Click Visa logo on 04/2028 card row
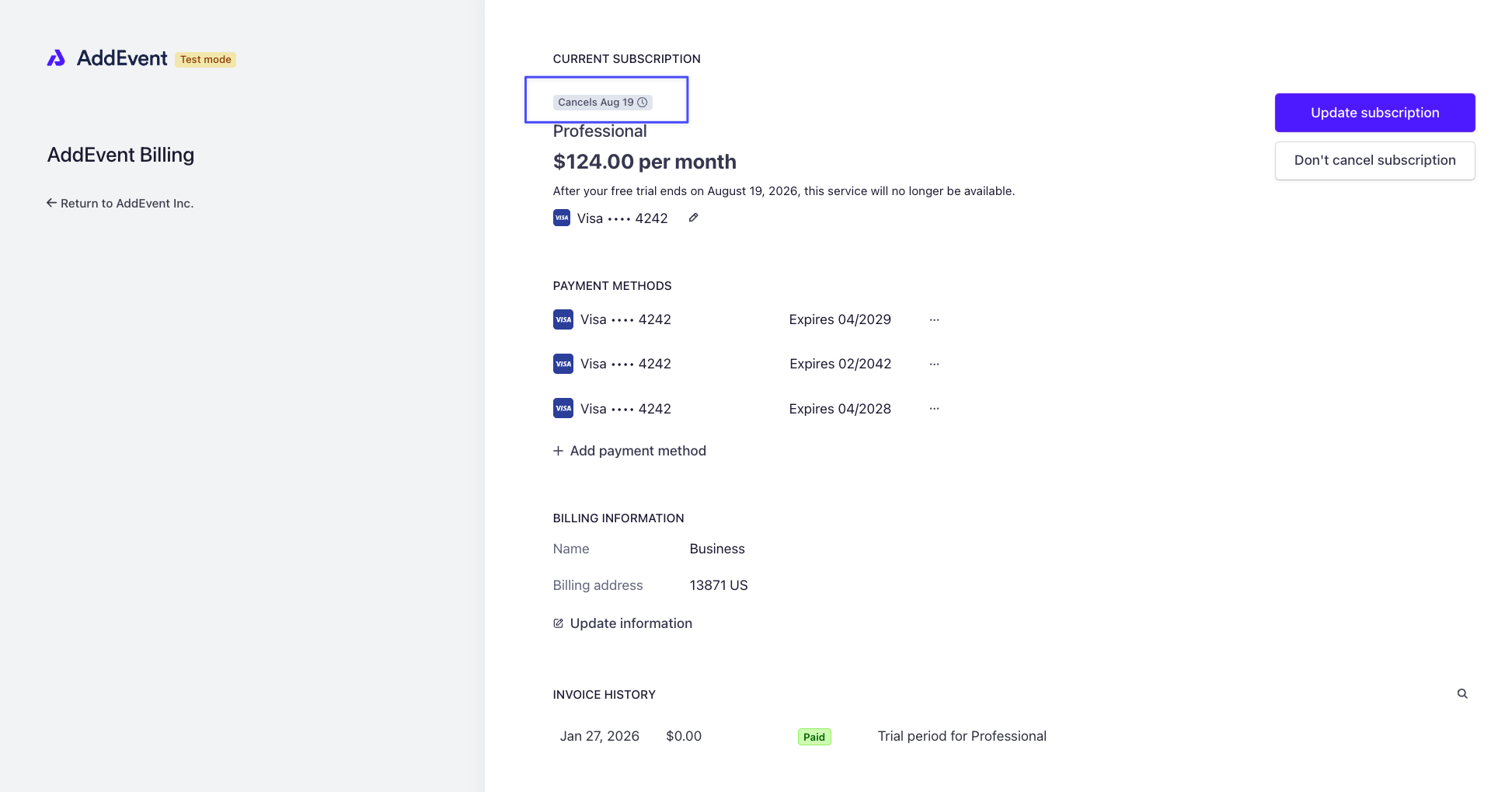This screenshot has width=1512, height=792. (x=563, y=408)
